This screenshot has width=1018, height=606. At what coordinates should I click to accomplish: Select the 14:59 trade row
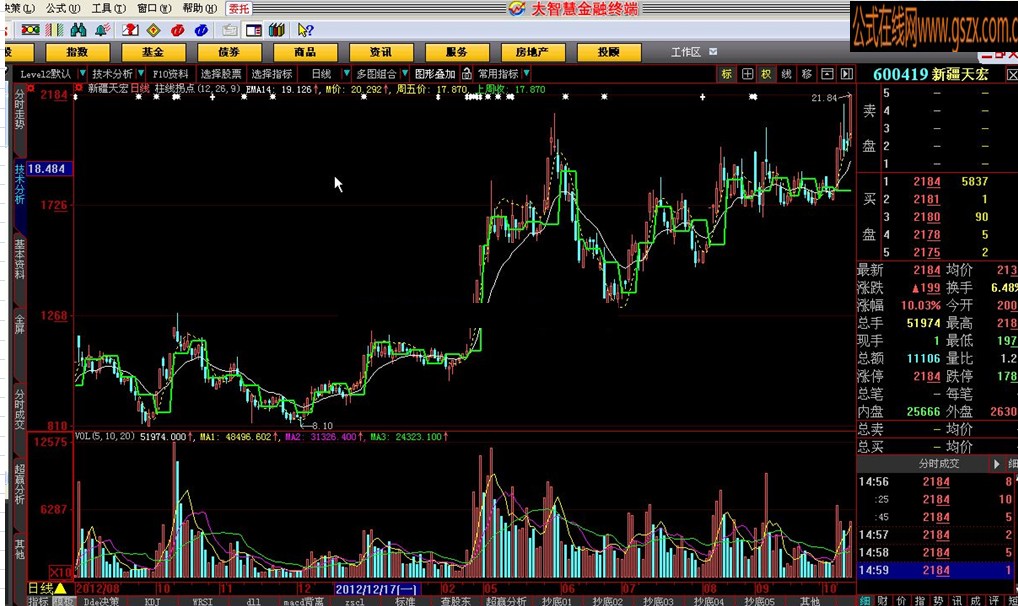pos(935,570)
